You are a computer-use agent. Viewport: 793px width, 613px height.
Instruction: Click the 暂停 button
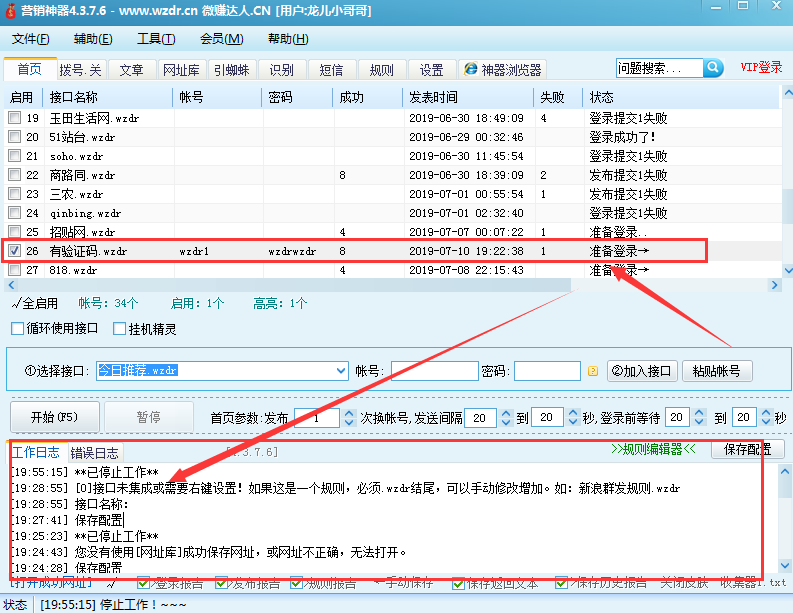[149, 417]
